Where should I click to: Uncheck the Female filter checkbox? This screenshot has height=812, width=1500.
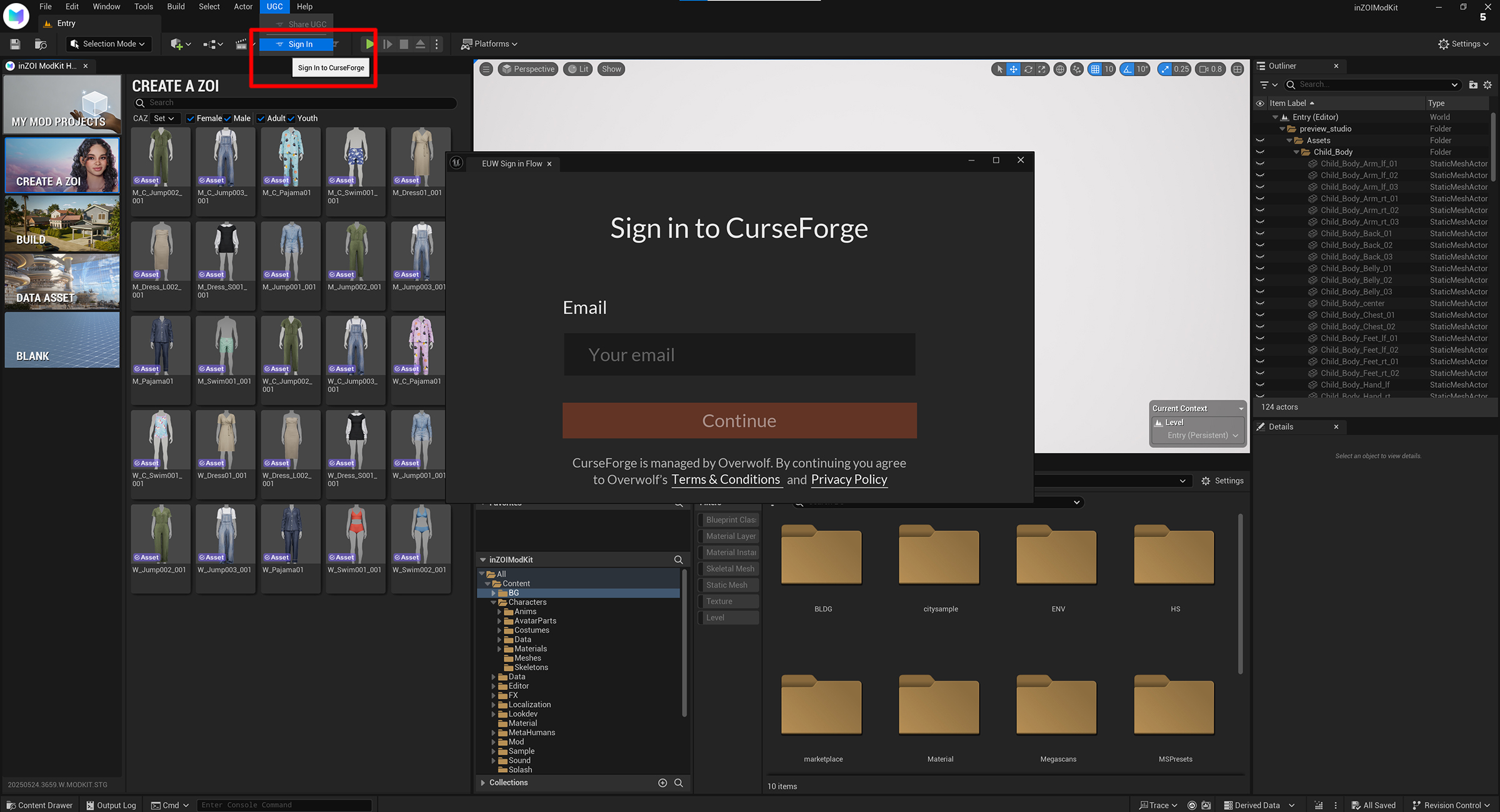point(190,119)
